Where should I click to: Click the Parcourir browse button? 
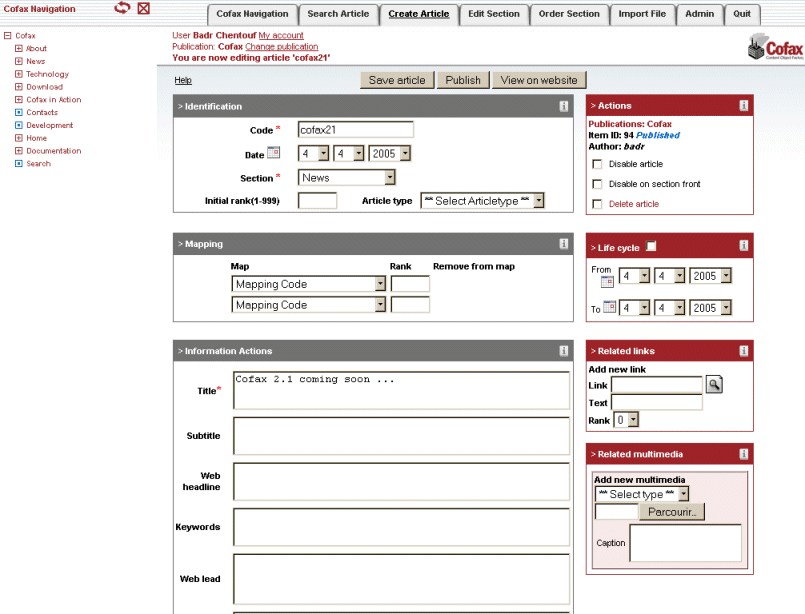[x=672, y=512]
